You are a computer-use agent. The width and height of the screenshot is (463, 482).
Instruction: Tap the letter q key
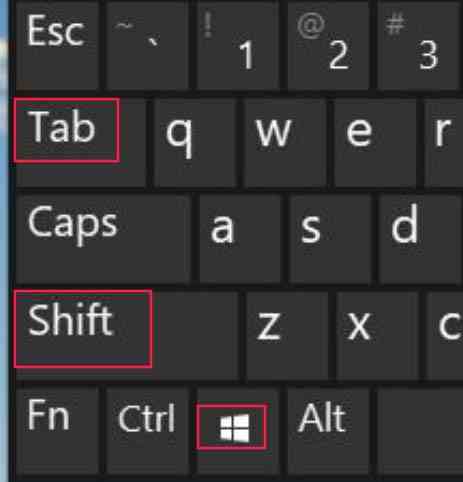tap(195, 142)
